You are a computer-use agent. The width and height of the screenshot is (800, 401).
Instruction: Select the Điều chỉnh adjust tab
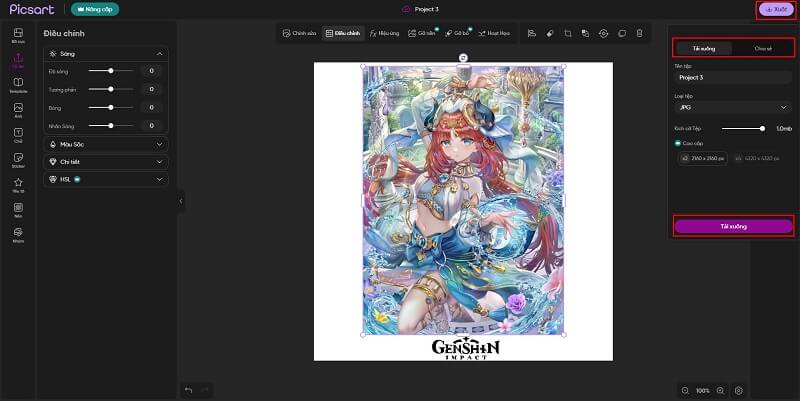(343, 33)
